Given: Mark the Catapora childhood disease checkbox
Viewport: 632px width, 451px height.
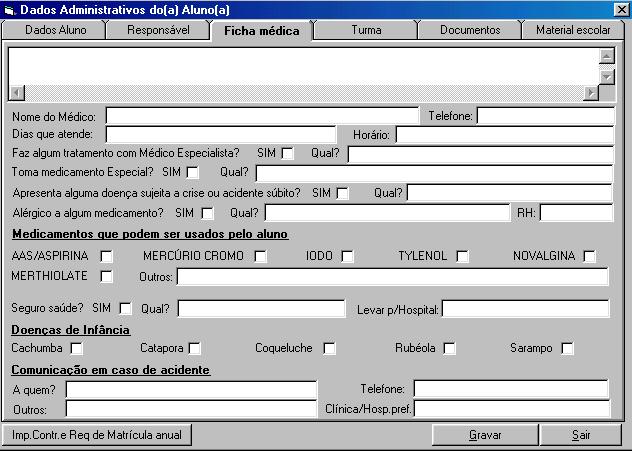Looking at the screenshot, I should [195, 348].
